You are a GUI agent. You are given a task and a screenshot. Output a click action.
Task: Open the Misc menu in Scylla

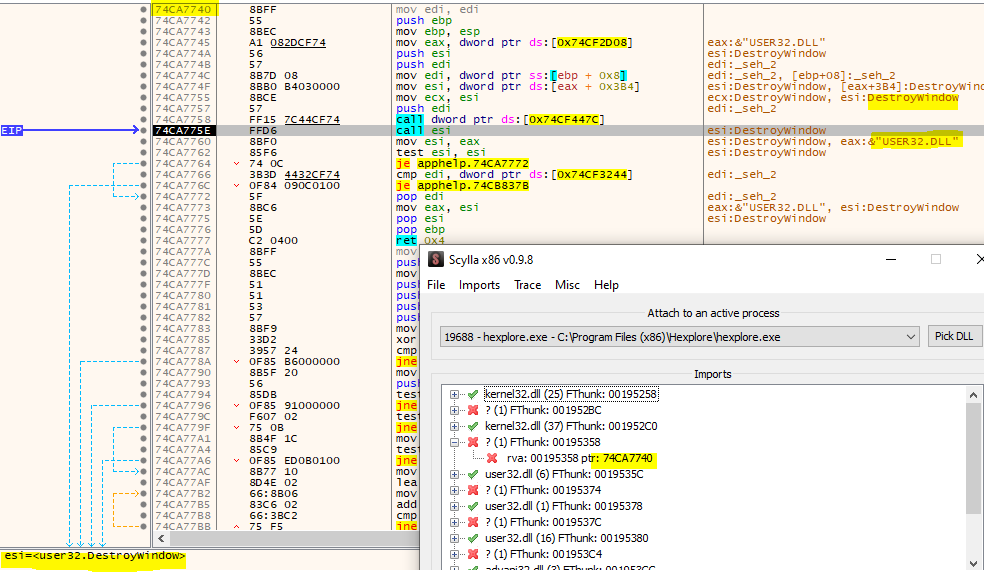coord(567,285)
